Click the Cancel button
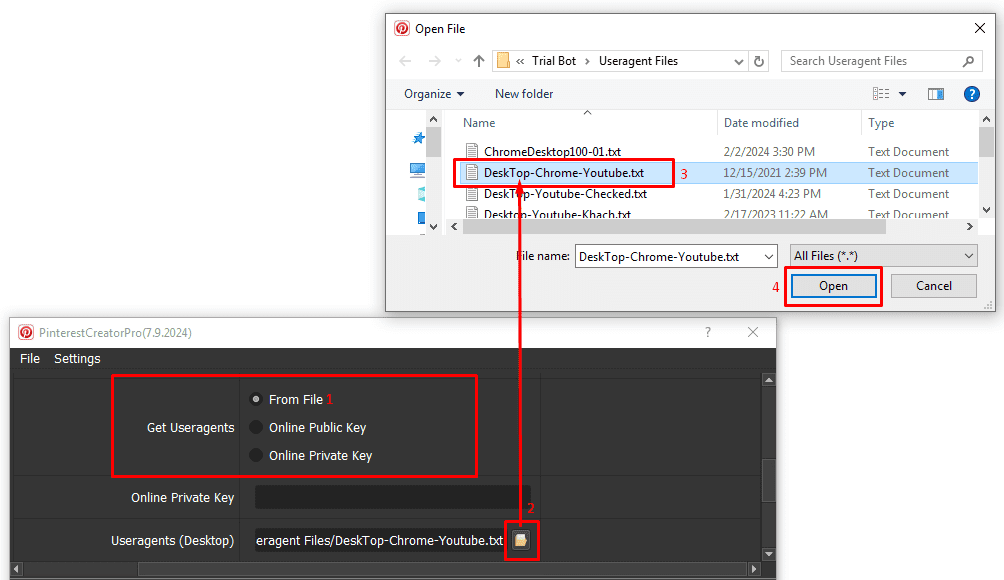 [934, 286]
